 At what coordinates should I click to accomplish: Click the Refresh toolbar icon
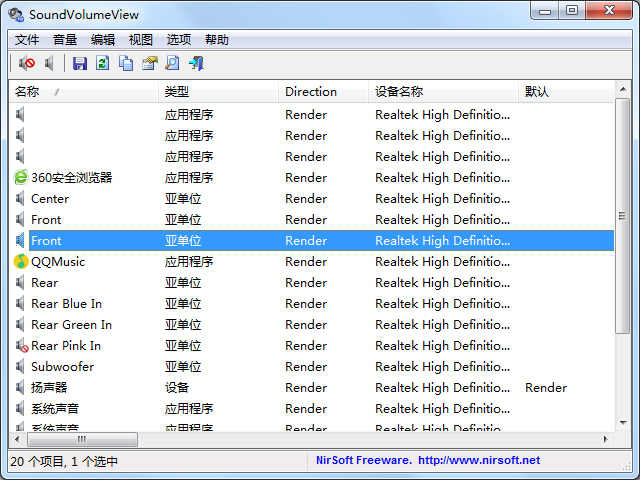pyautogui.click(x=102, y=63)
